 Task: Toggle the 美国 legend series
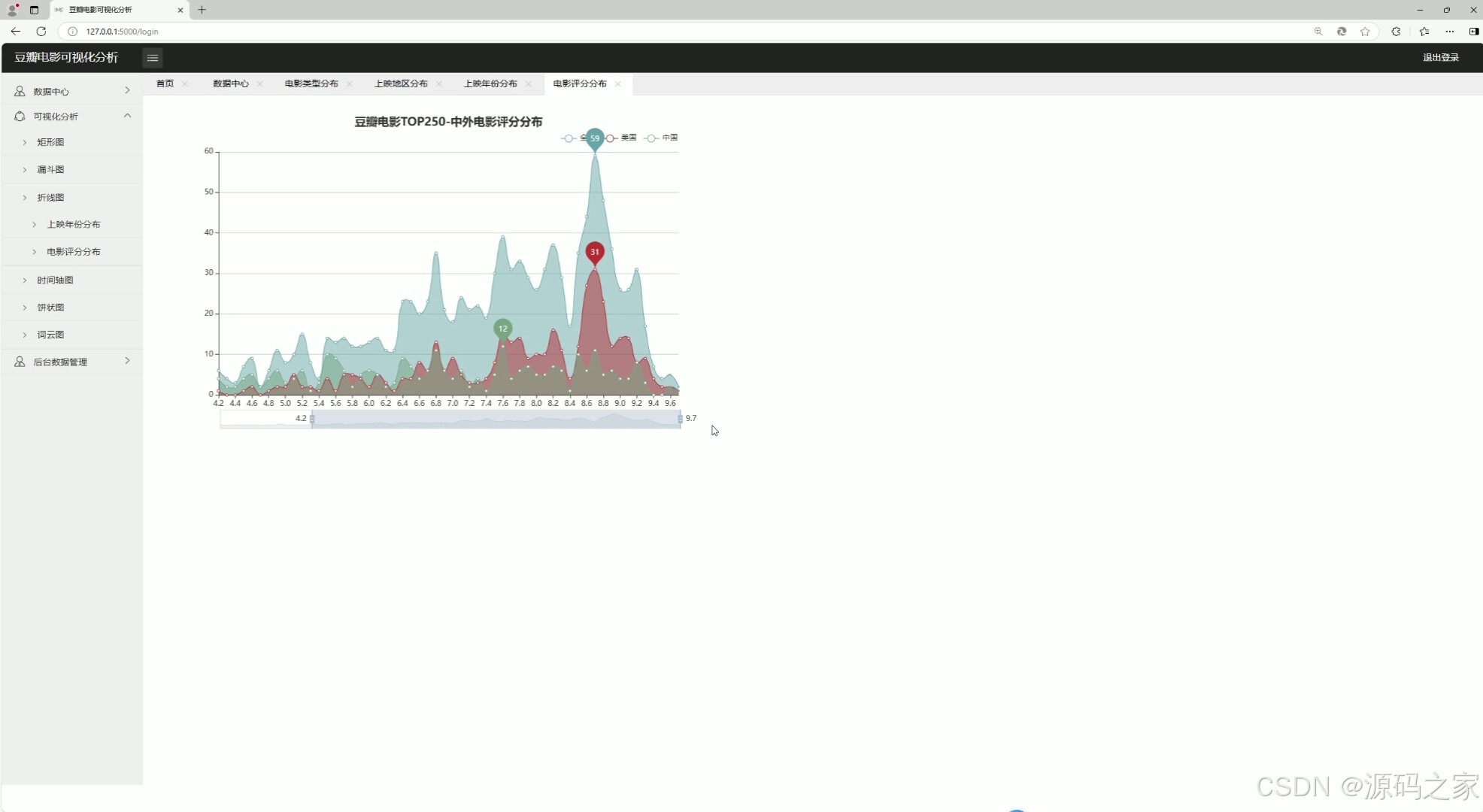pyautogui.click(x=623, y=138)
